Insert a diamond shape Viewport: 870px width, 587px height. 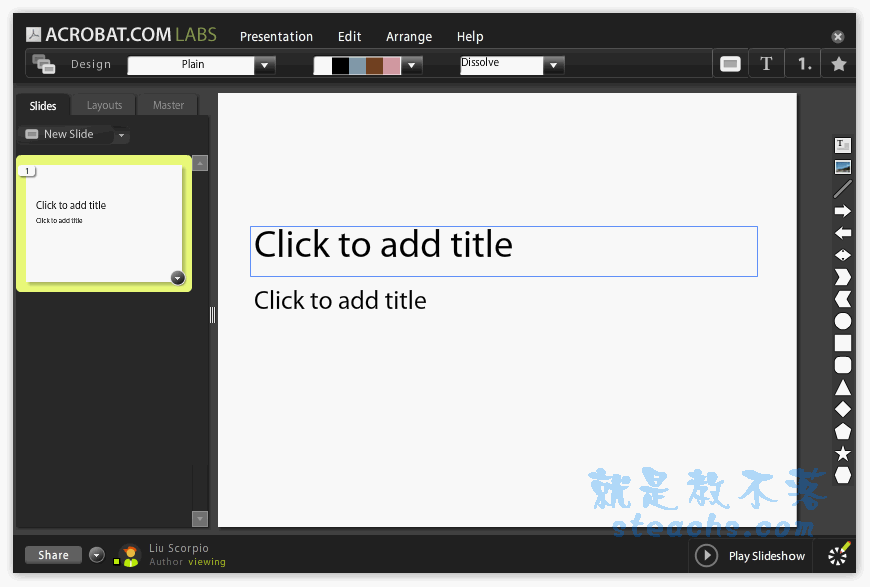(x=843, y=409)
